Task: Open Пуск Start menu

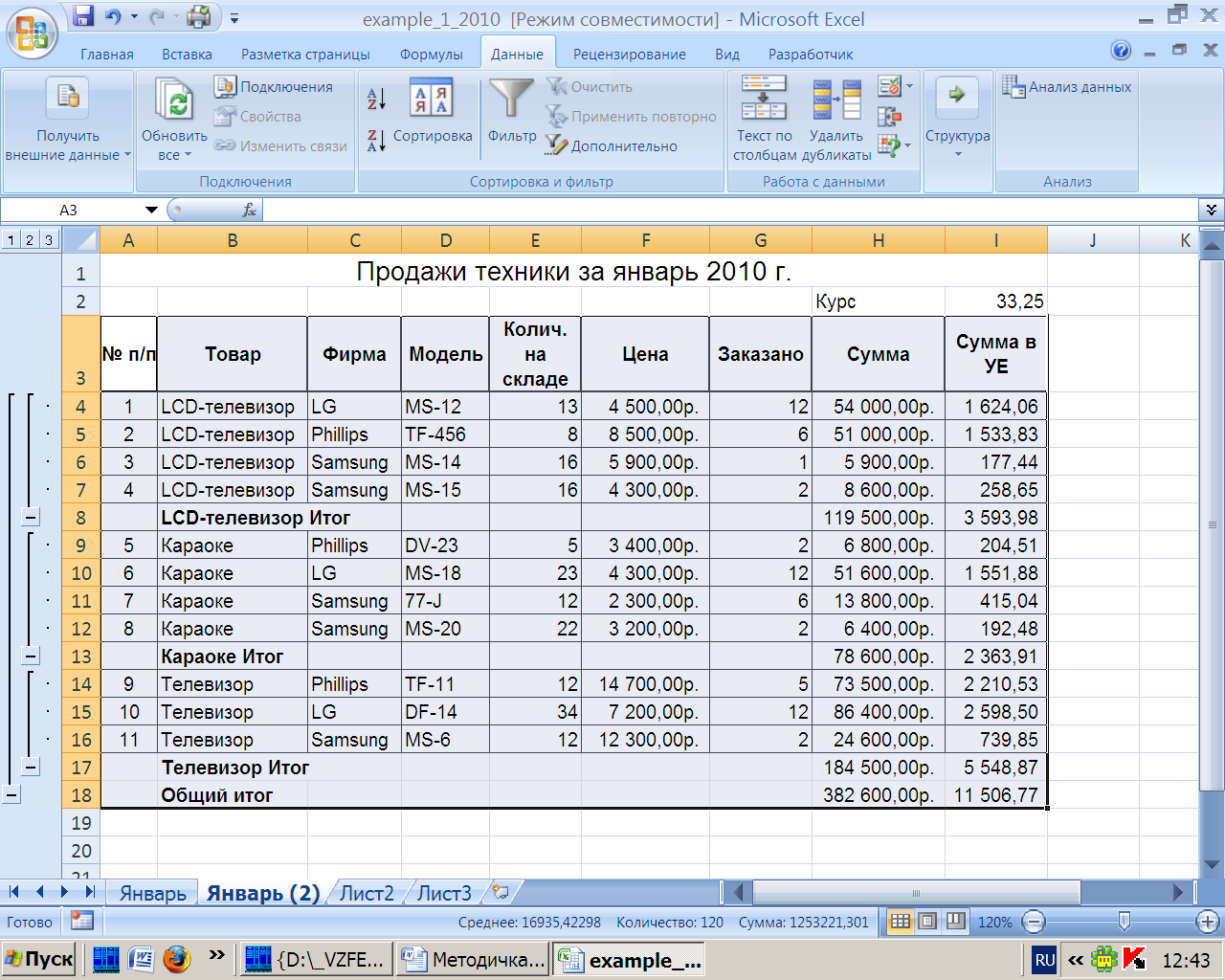Action: [x=40, y=959]
